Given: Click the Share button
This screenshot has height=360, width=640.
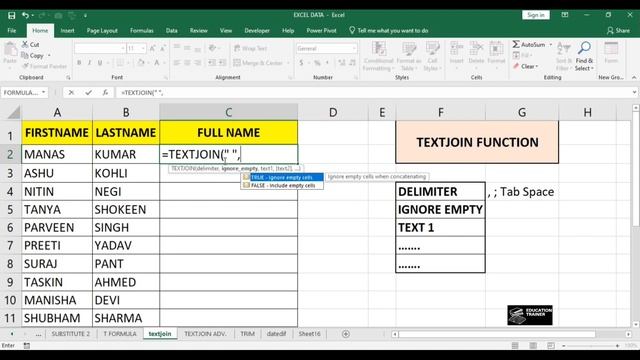Looking at the screenshot, I should click(618, 30).
